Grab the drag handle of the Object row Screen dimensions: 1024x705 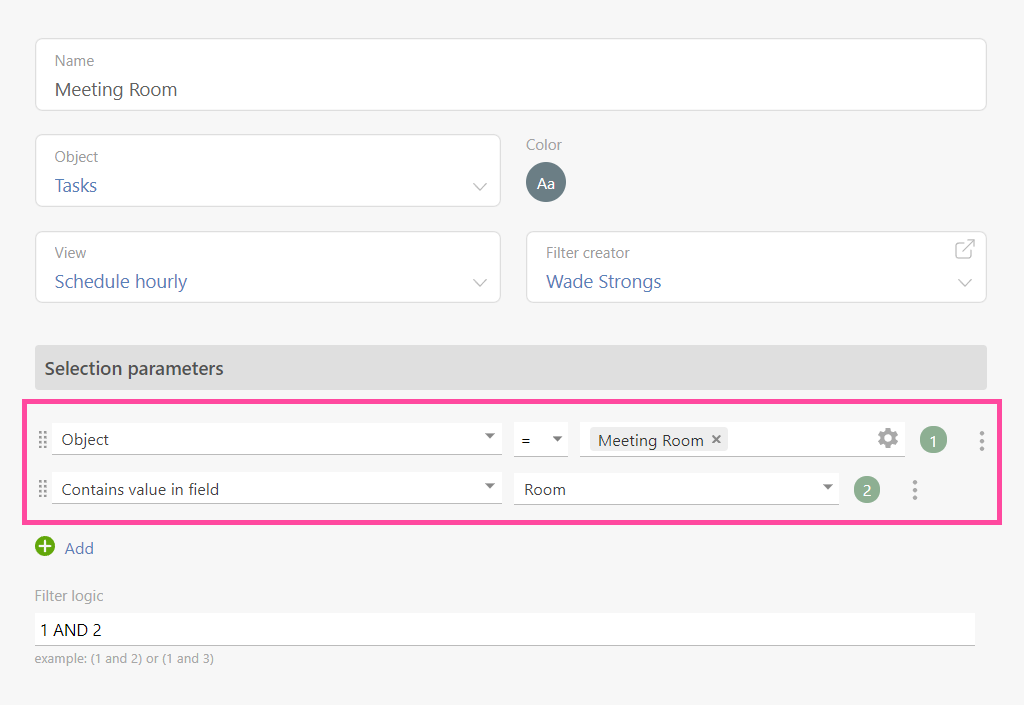(x=42, y=439)
